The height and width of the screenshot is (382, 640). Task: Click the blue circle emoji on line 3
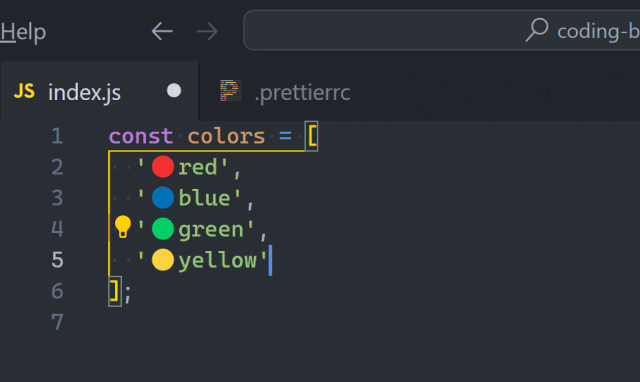coord(163,198)
